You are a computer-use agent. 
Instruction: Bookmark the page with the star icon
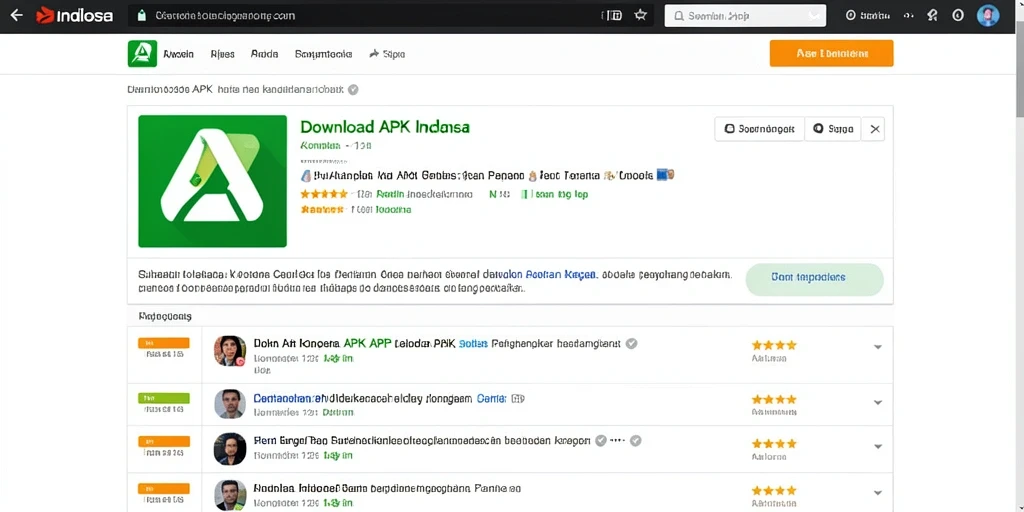tap(641, 16)
